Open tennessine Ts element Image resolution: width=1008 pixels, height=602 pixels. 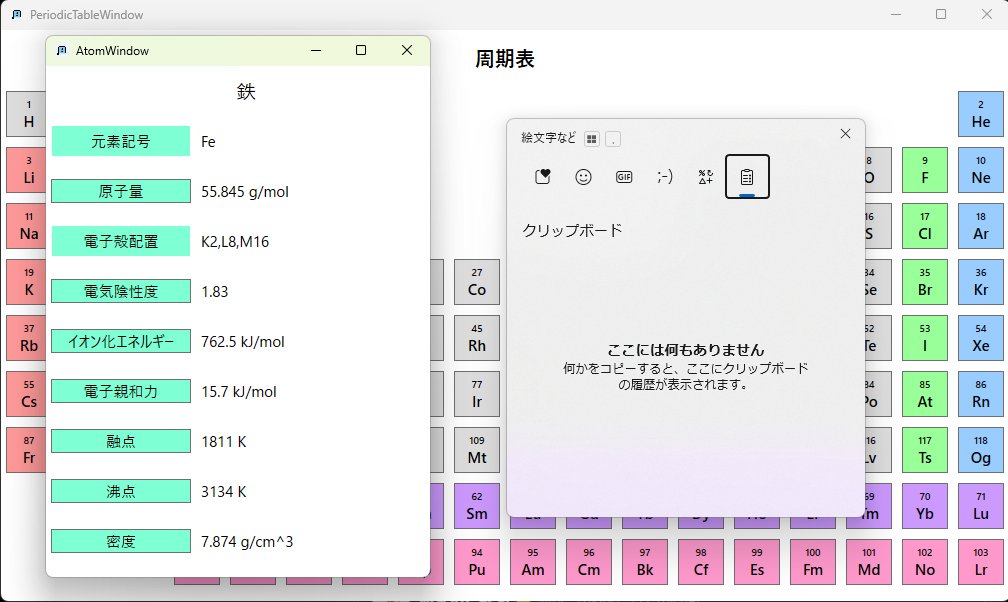924,450
